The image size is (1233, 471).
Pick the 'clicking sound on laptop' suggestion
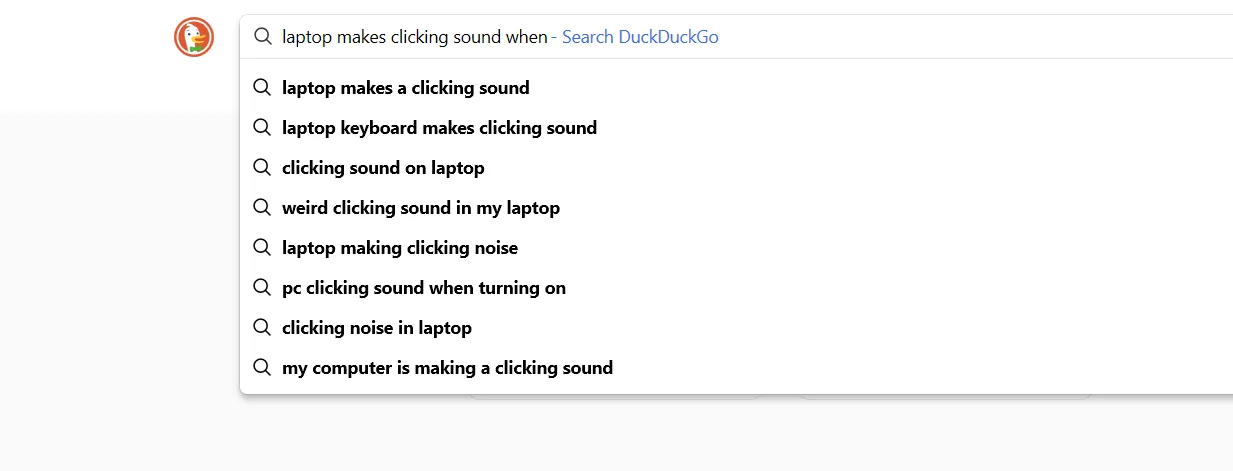click(x=383, y=168)
